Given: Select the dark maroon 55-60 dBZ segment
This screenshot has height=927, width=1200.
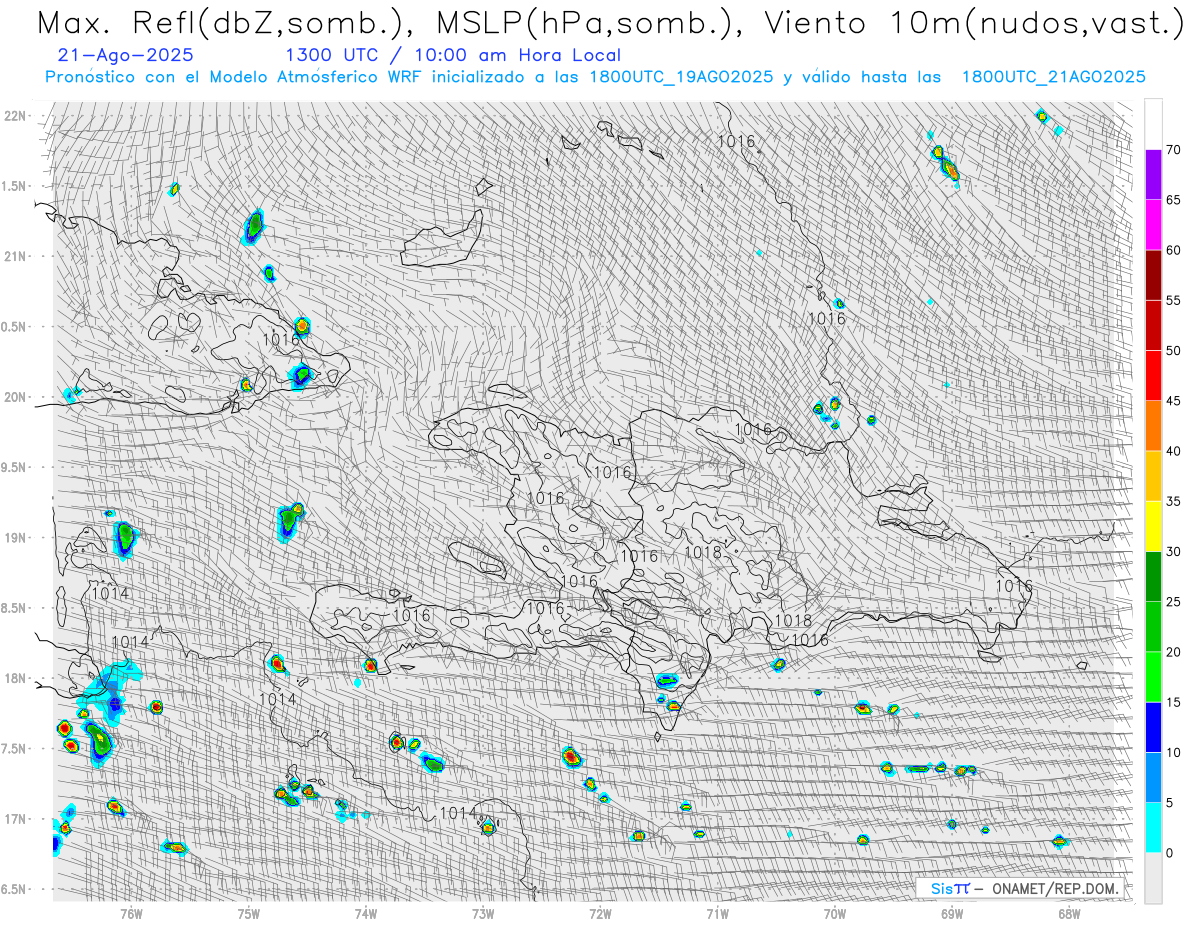Looking at the screenshot, I should [x=1153, y=275].
